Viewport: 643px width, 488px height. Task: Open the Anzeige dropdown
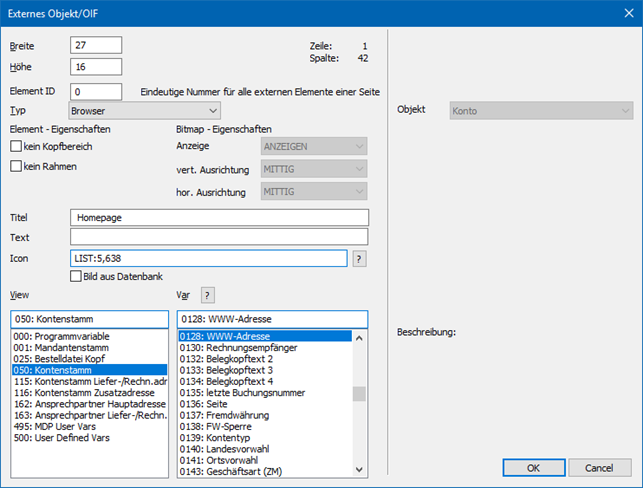coord(313,147)
